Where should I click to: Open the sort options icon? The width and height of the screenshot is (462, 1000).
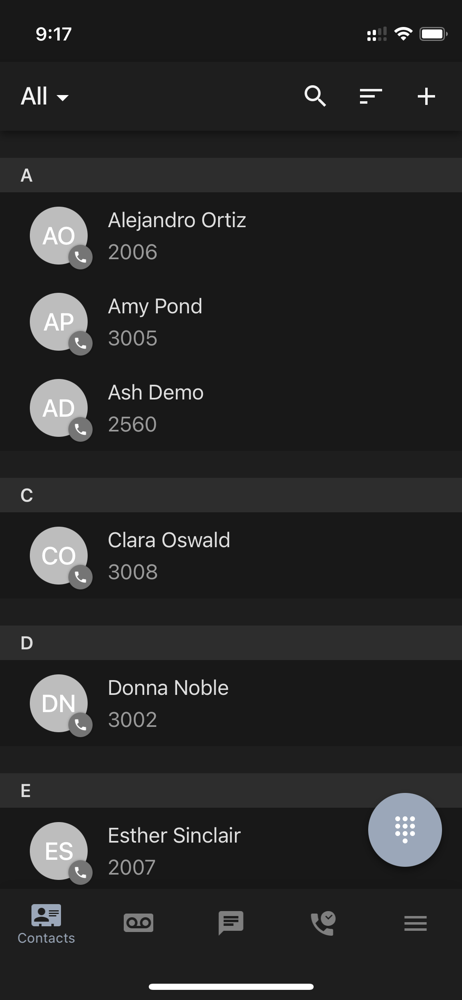pyautogui.click(x=370, y=96)
